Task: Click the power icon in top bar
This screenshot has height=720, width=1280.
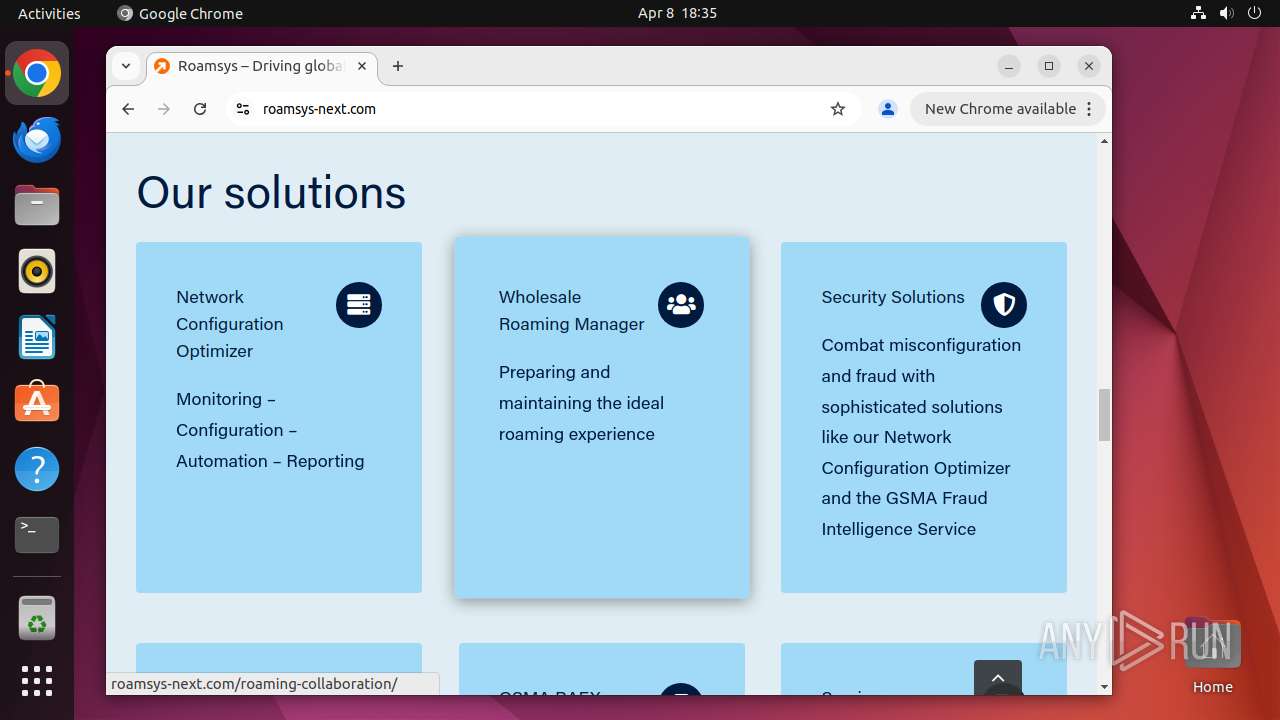Action: (1255, 13)
